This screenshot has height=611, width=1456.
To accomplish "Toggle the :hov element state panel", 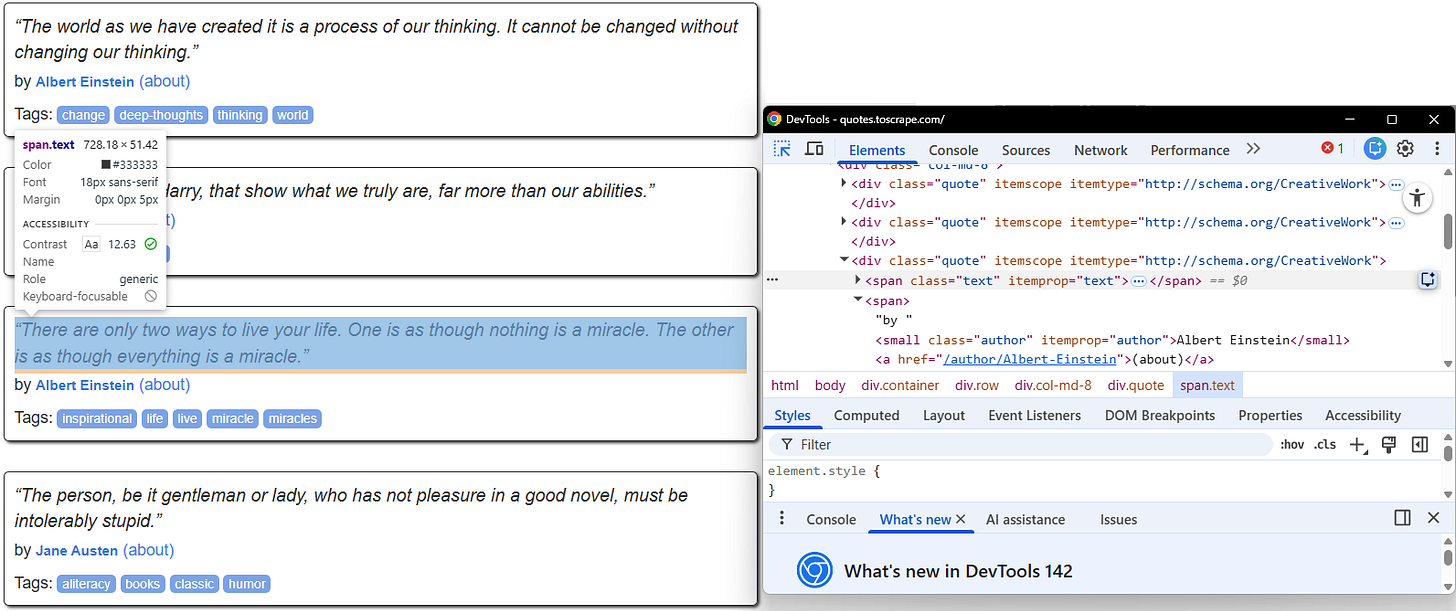I will pos(1292,445).
